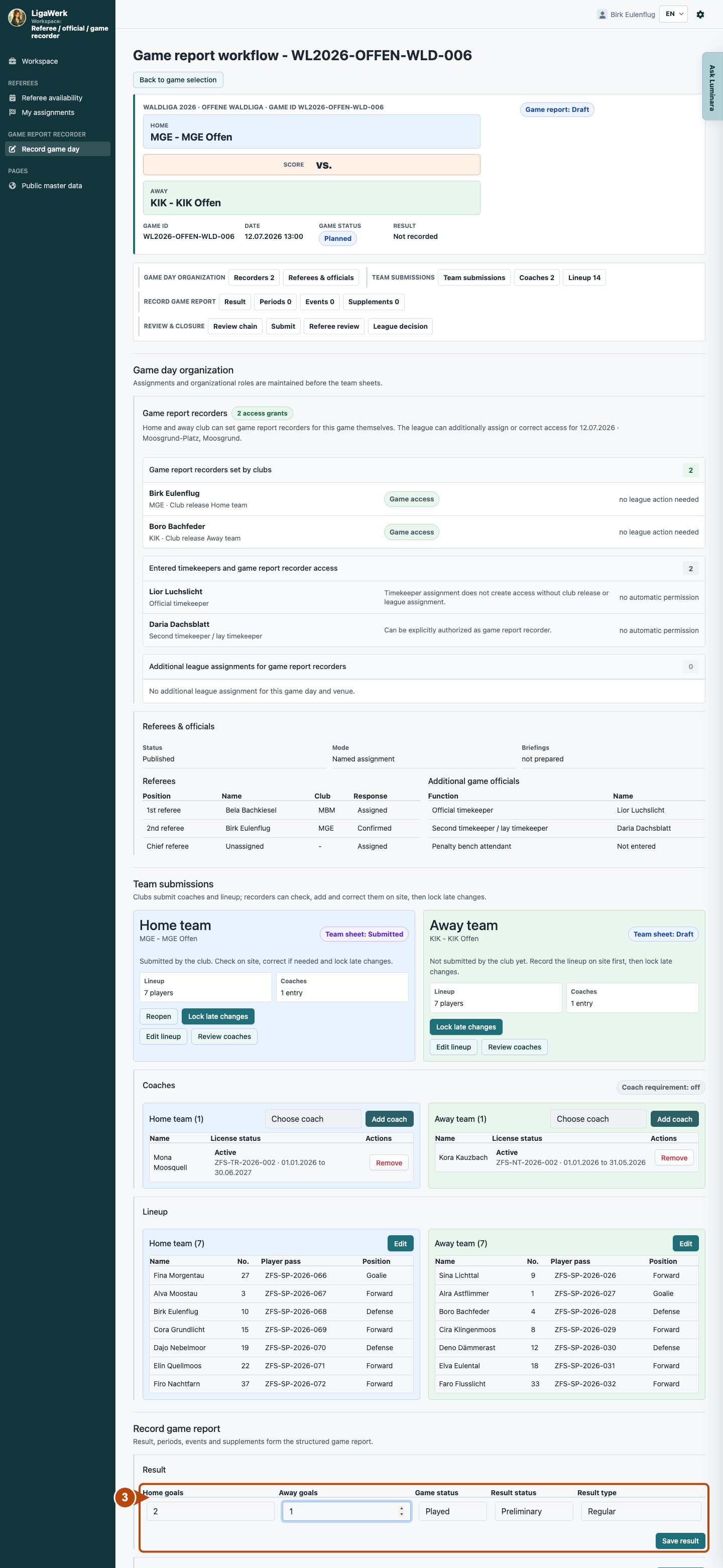Open the Game status dropdown showing Played
Screen dimensions: 723x1568
(x=452, y=1511)
